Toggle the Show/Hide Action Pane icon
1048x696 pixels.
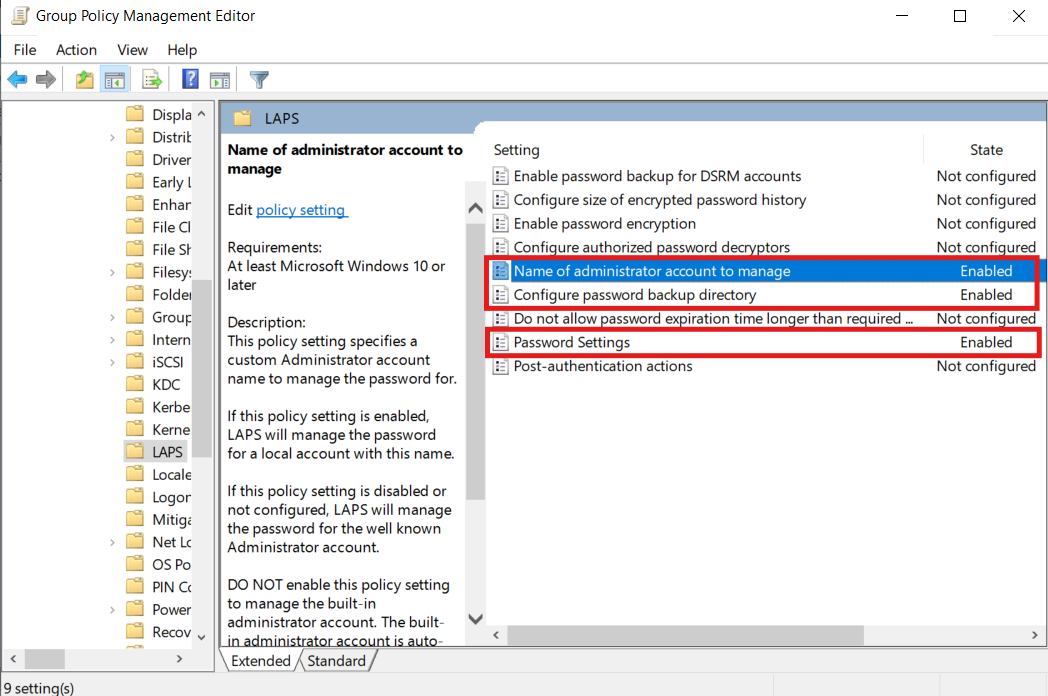[x=220, y=80]
